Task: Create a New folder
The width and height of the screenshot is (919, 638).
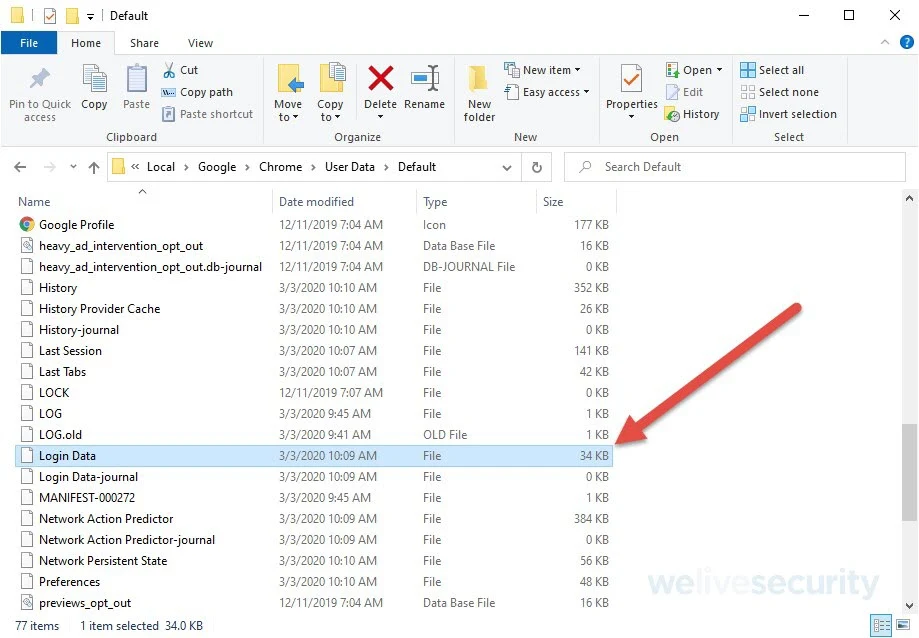Action: 479,94
